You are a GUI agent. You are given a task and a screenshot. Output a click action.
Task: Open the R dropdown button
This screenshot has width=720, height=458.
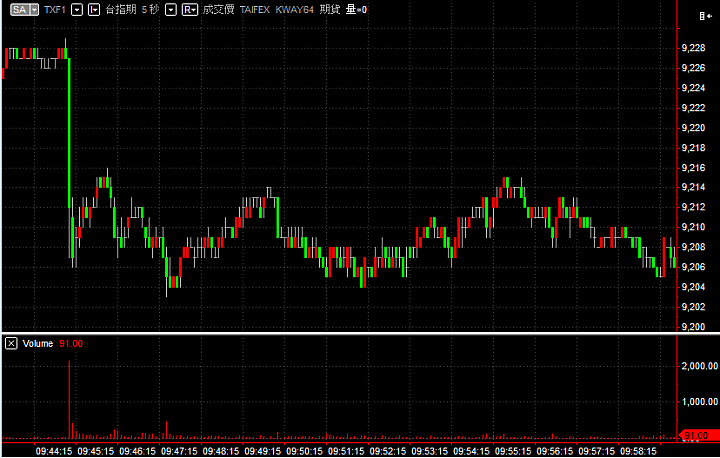190,10
